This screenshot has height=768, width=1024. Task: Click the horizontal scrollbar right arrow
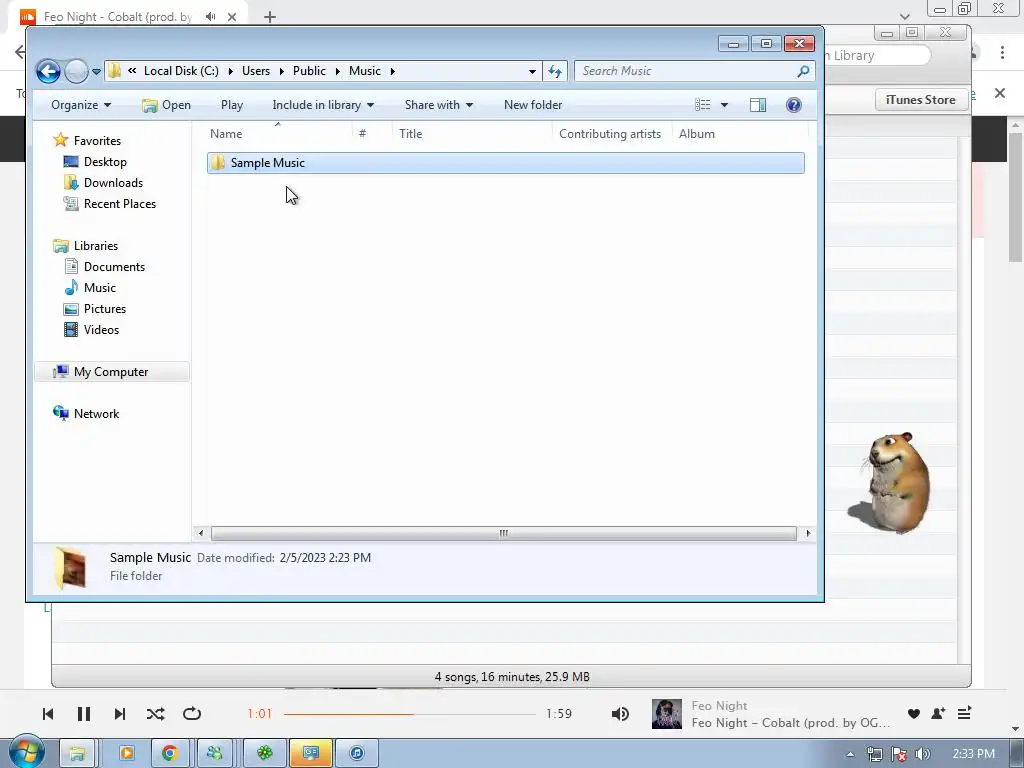pos(808,533)
